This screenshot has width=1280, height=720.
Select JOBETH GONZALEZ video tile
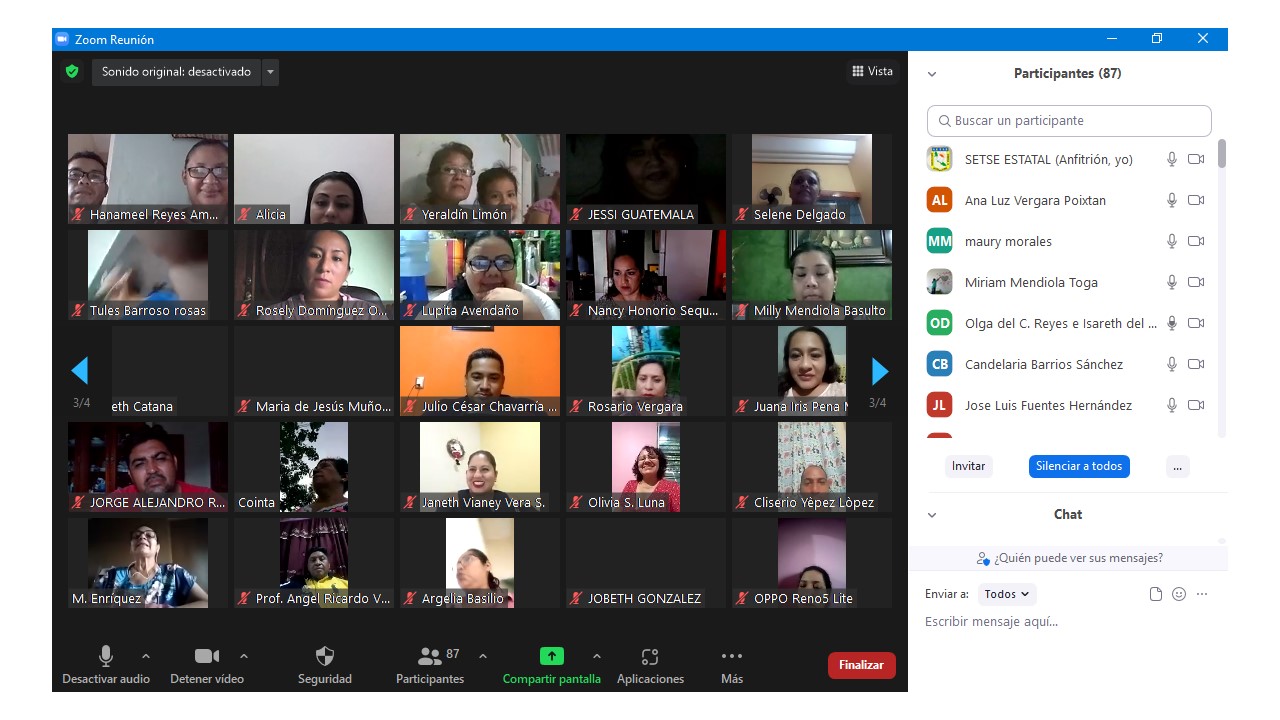point(646,563)
